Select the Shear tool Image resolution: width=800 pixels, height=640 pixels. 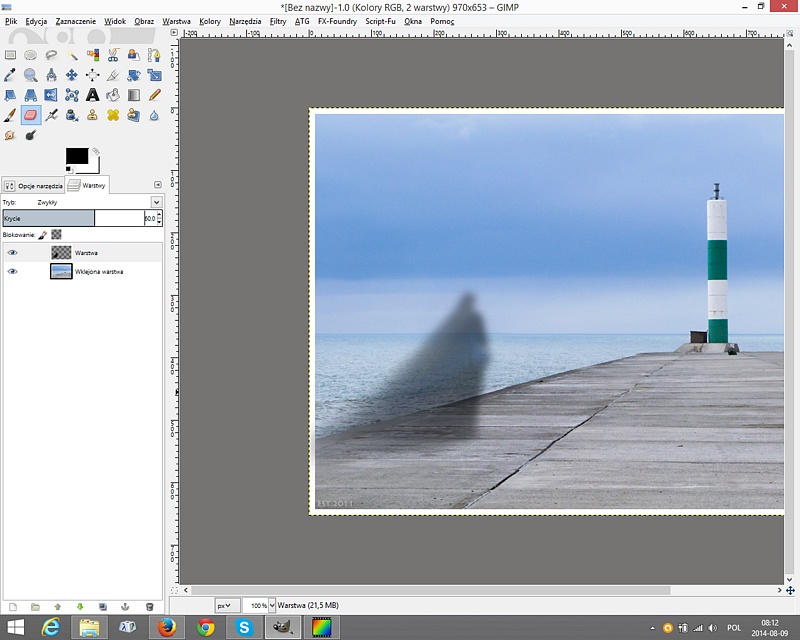pyautogui.click(x=10, y=95)
